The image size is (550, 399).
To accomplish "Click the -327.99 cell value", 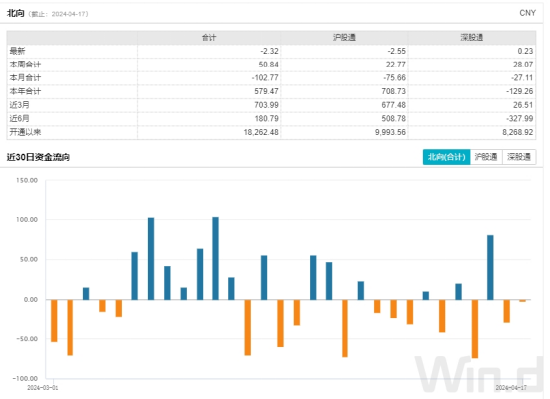I will (519, 119).
